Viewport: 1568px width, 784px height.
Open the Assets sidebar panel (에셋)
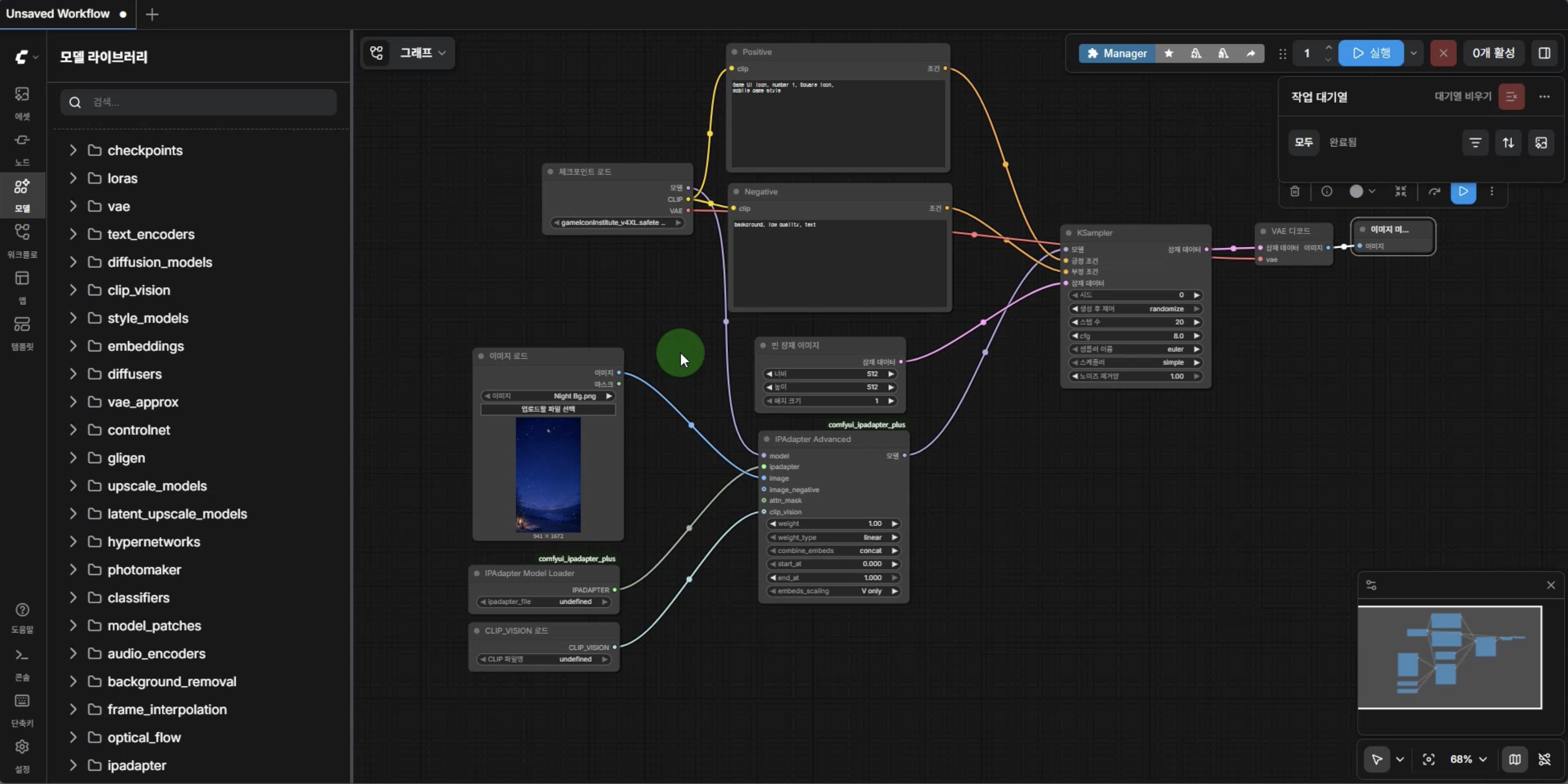point(22,102)
